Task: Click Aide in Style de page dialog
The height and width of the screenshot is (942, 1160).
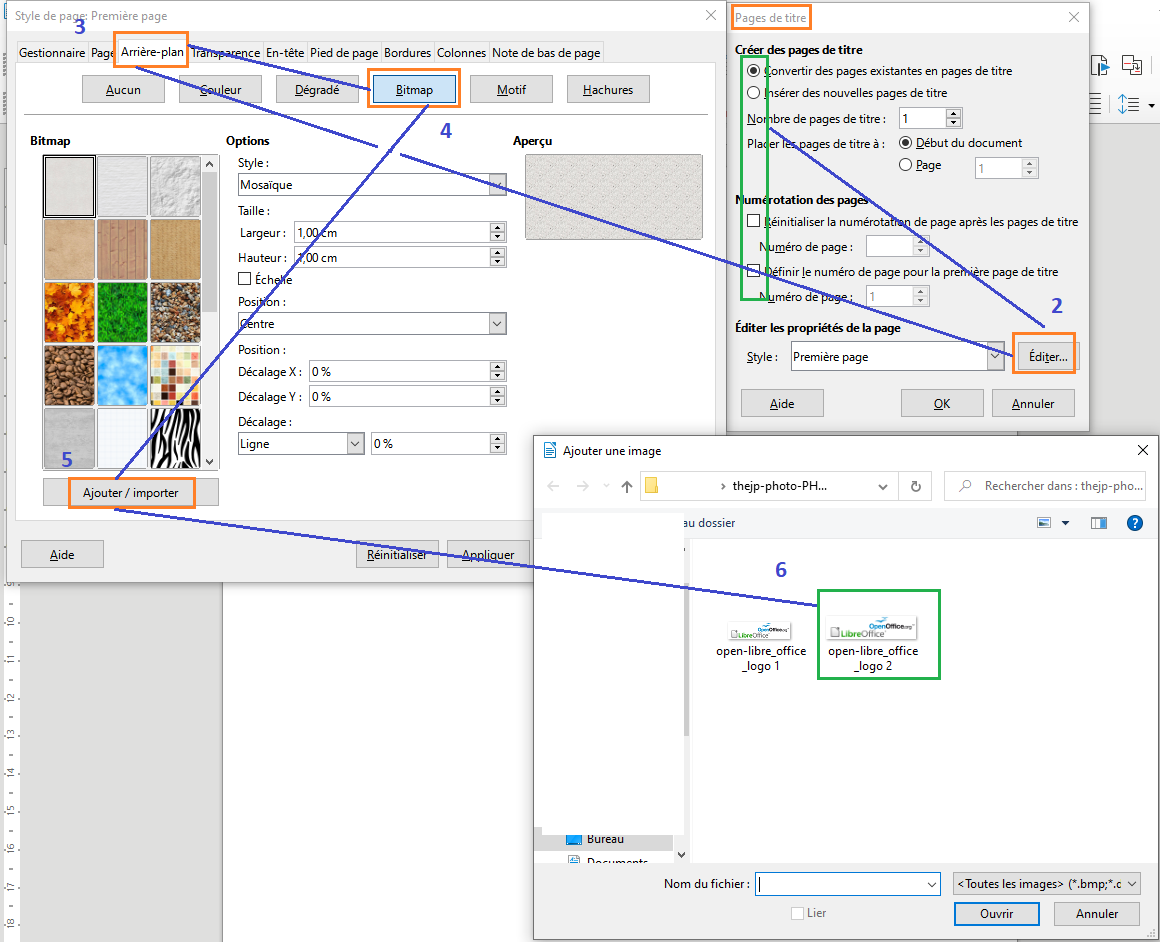Action: tap(62, 554)
